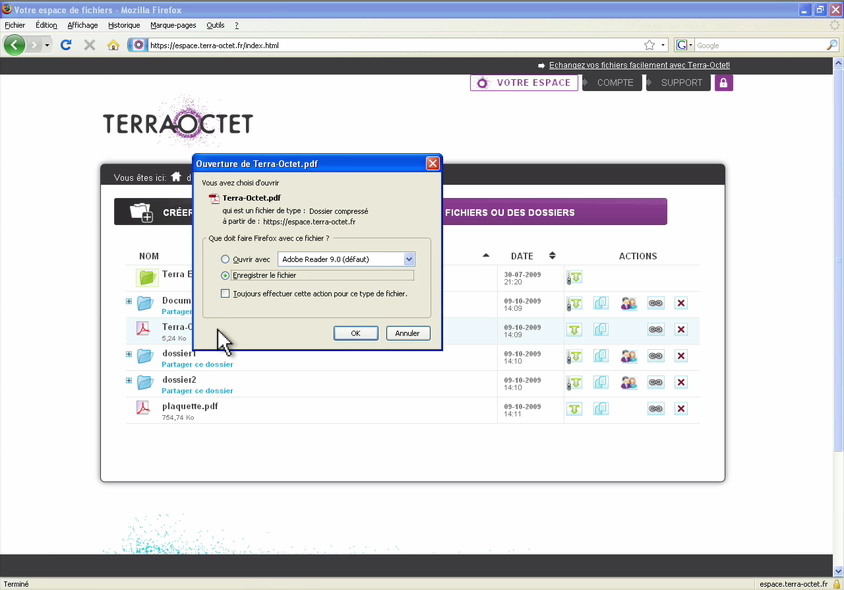Click plaquette.pdf file name
Image resolution: width=844 pixels, height=590 pixels.
190,406
